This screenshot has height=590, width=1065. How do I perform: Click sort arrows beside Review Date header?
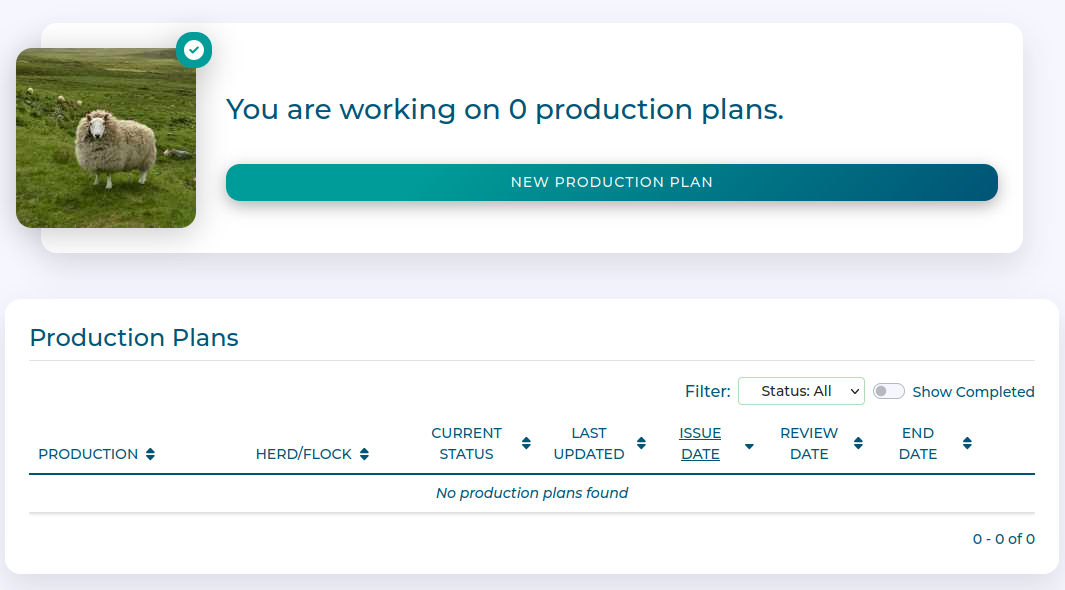[x=858, y=444]
